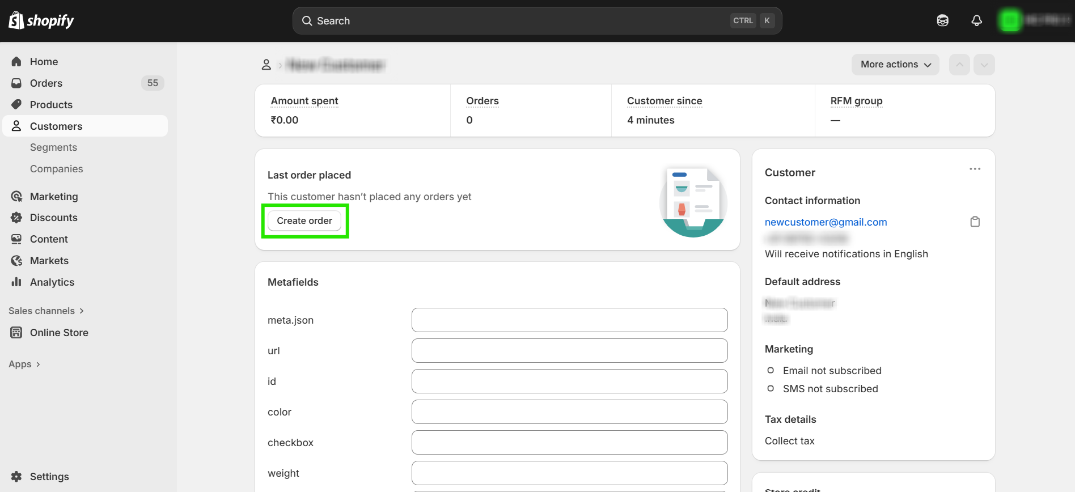Open the Customer card three-dots menu
1075x492 pixels.
975,170
